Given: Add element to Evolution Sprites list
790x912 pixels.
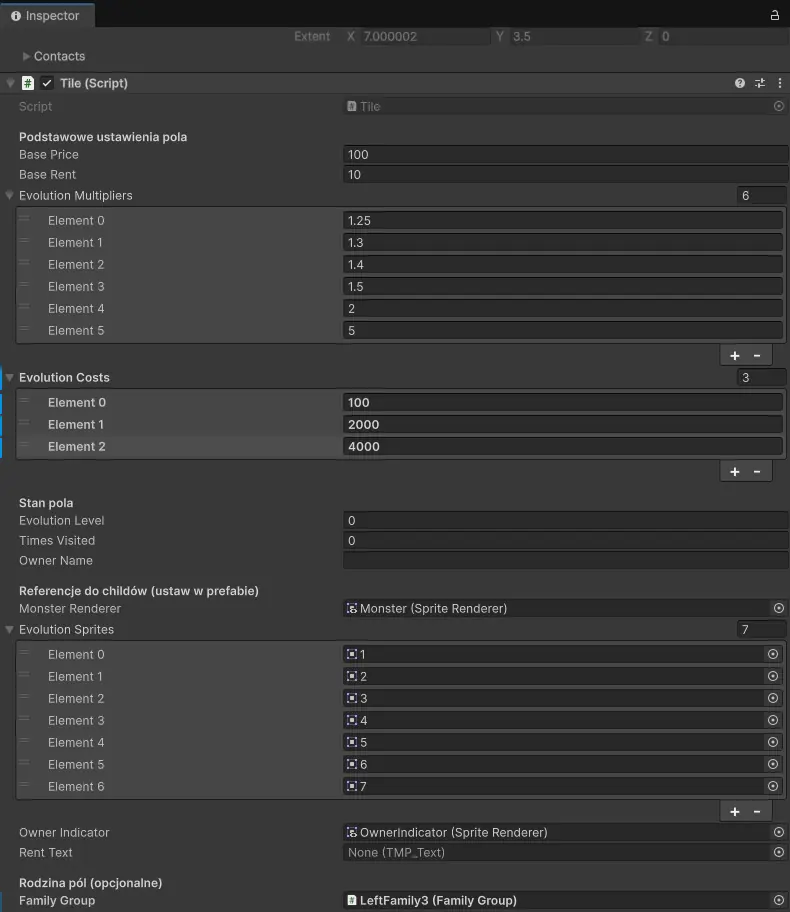Looking at the screenshot, I should pyautogui.click(x=735, y=811).
